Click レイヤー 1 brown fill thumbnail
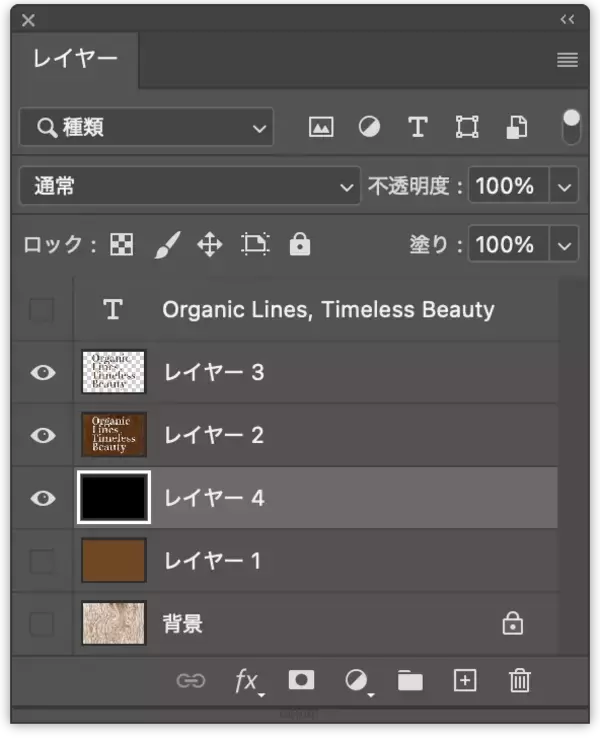600x738 pixels. click(x=113, y=560)
